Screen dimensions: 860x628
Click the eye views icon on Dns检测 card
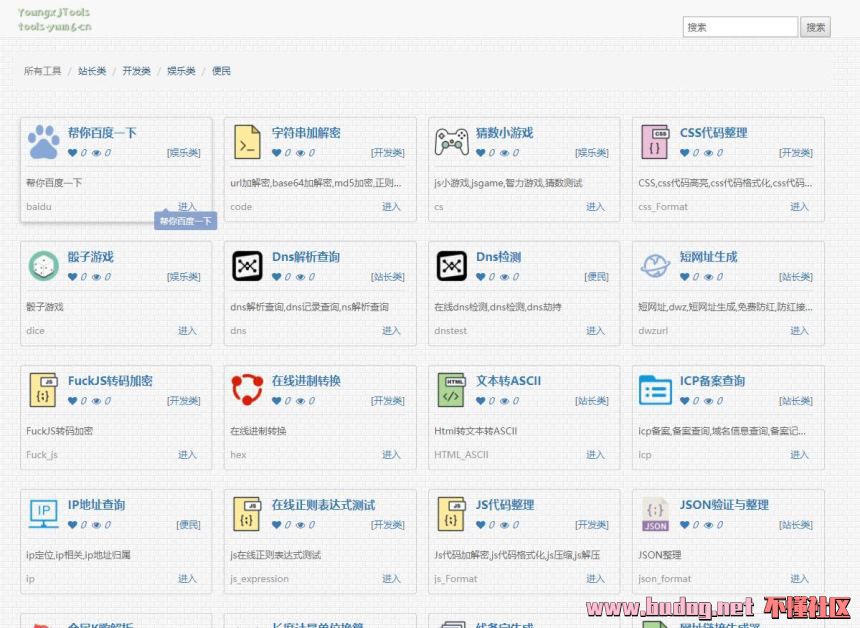coord(504,277)
